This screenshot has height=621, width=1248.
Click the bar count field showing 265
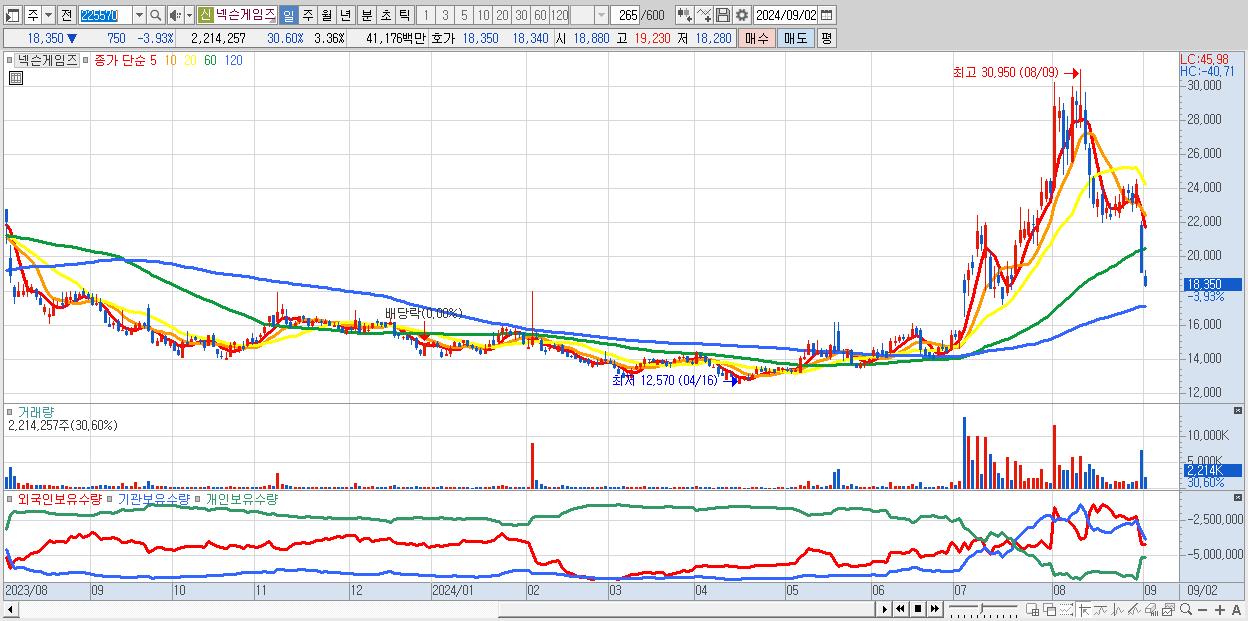(626, 15)
